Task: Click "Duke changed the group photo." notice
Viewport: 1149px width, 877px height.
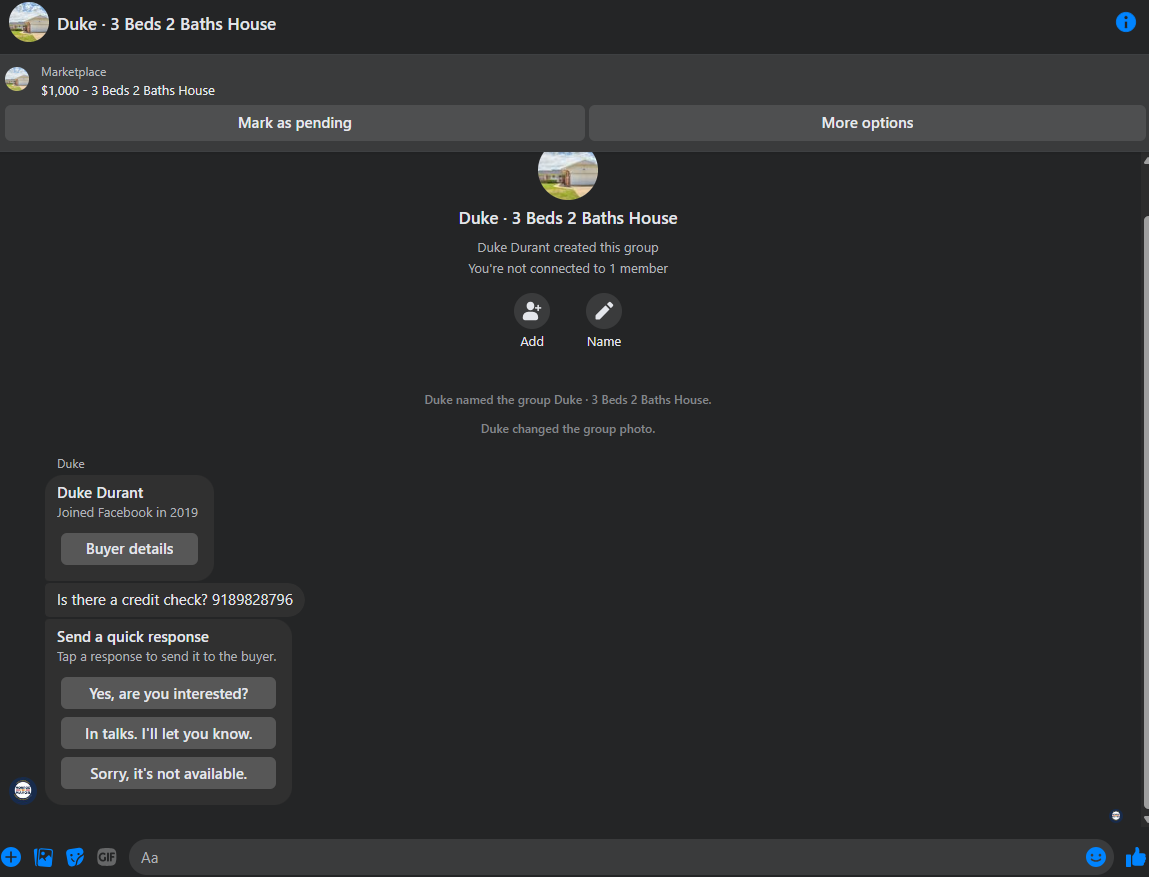Action: point(568,429)
